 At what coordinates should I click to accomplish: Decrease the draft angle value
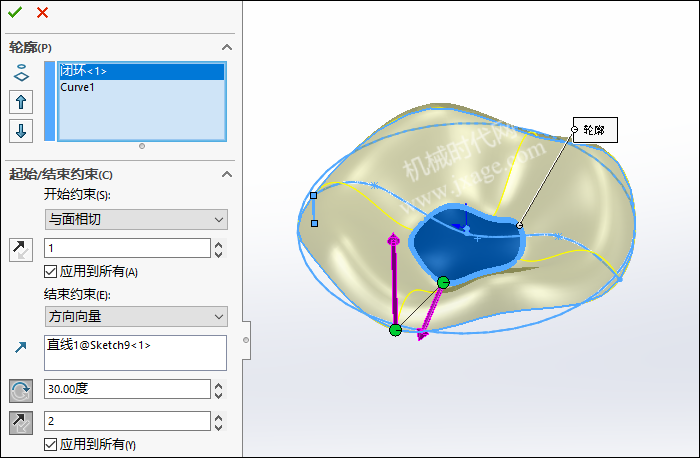(x=218, y=395)
